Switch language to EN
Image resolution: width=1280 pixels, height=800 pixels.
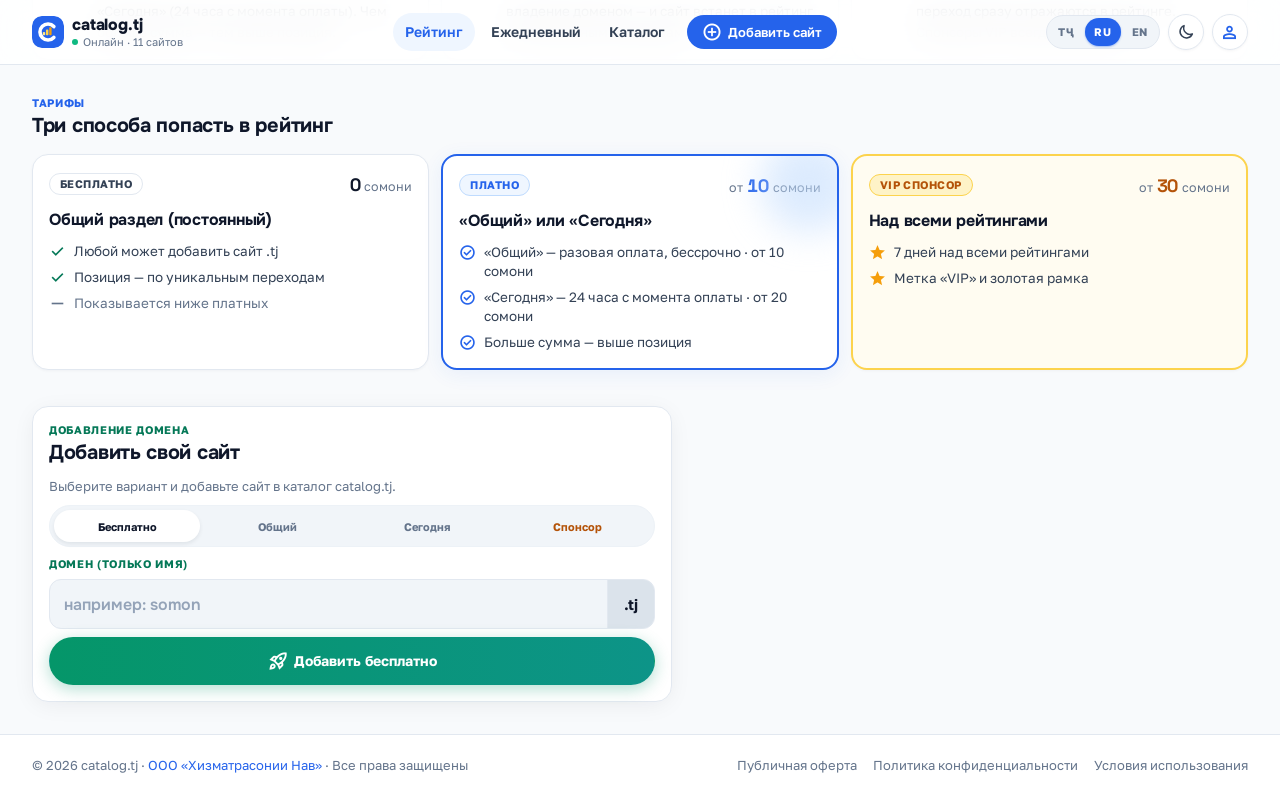tap(1140, 32)
